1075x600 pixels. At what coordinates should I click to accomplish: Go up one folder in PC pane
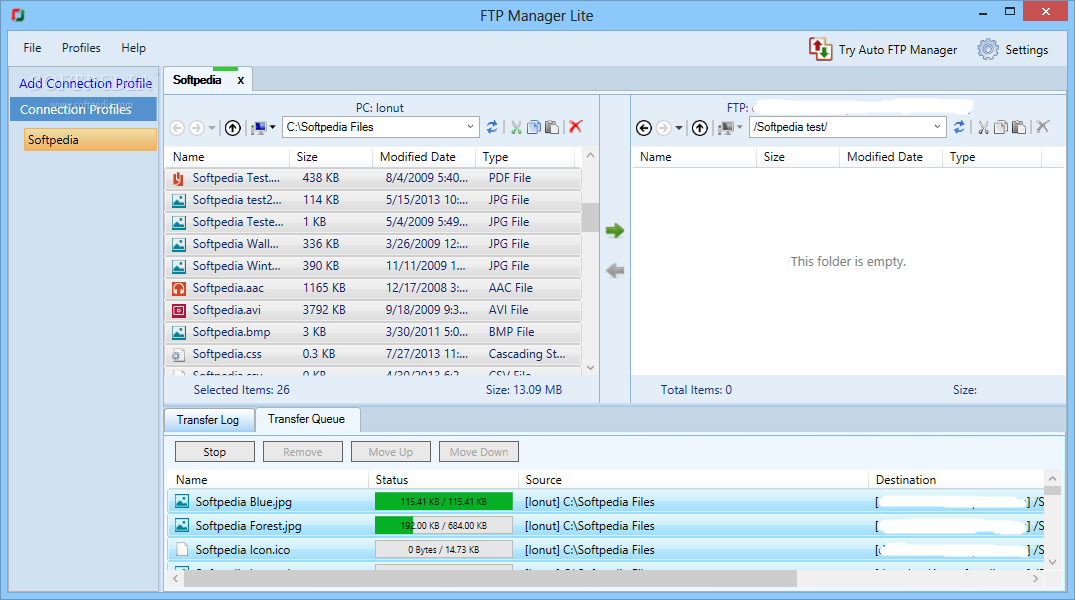pos(233,128)
